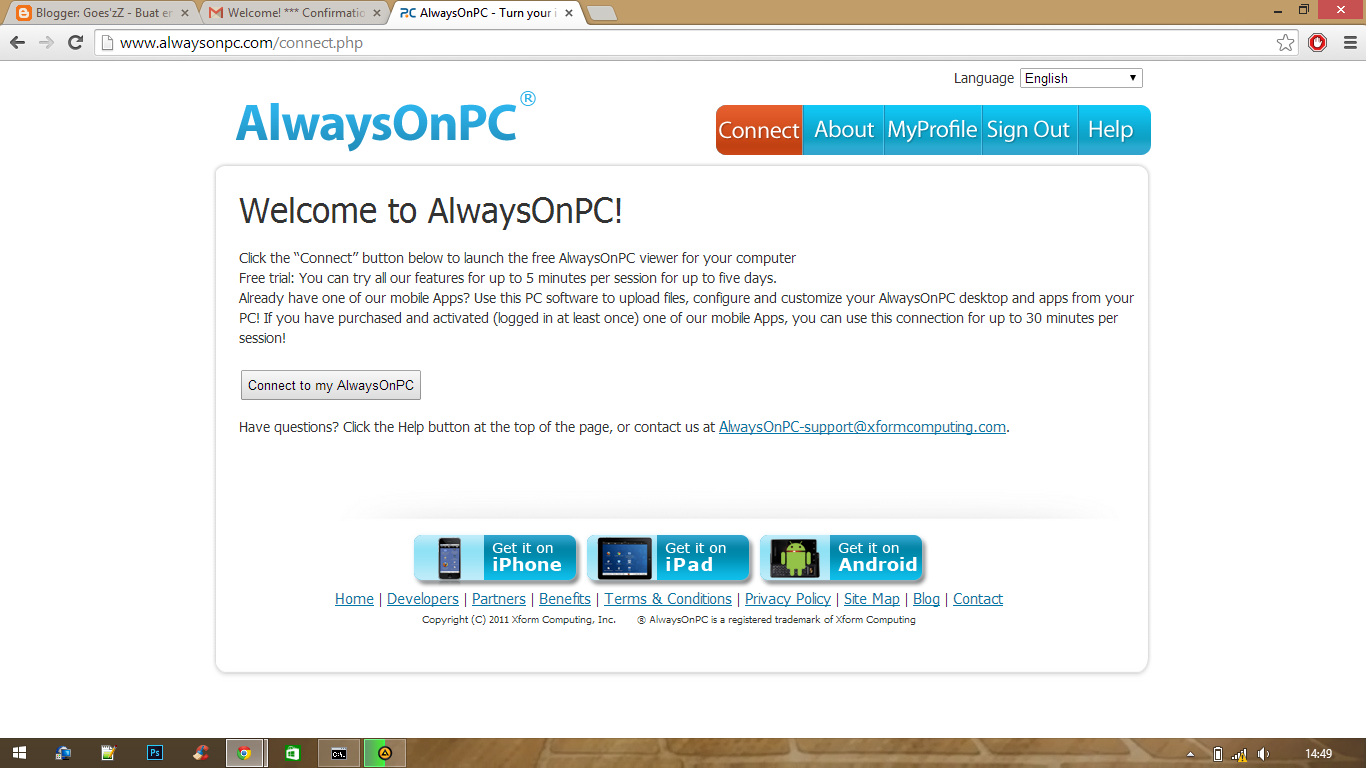Click the yellow triangle app taskbar icon

pos(385,753)
